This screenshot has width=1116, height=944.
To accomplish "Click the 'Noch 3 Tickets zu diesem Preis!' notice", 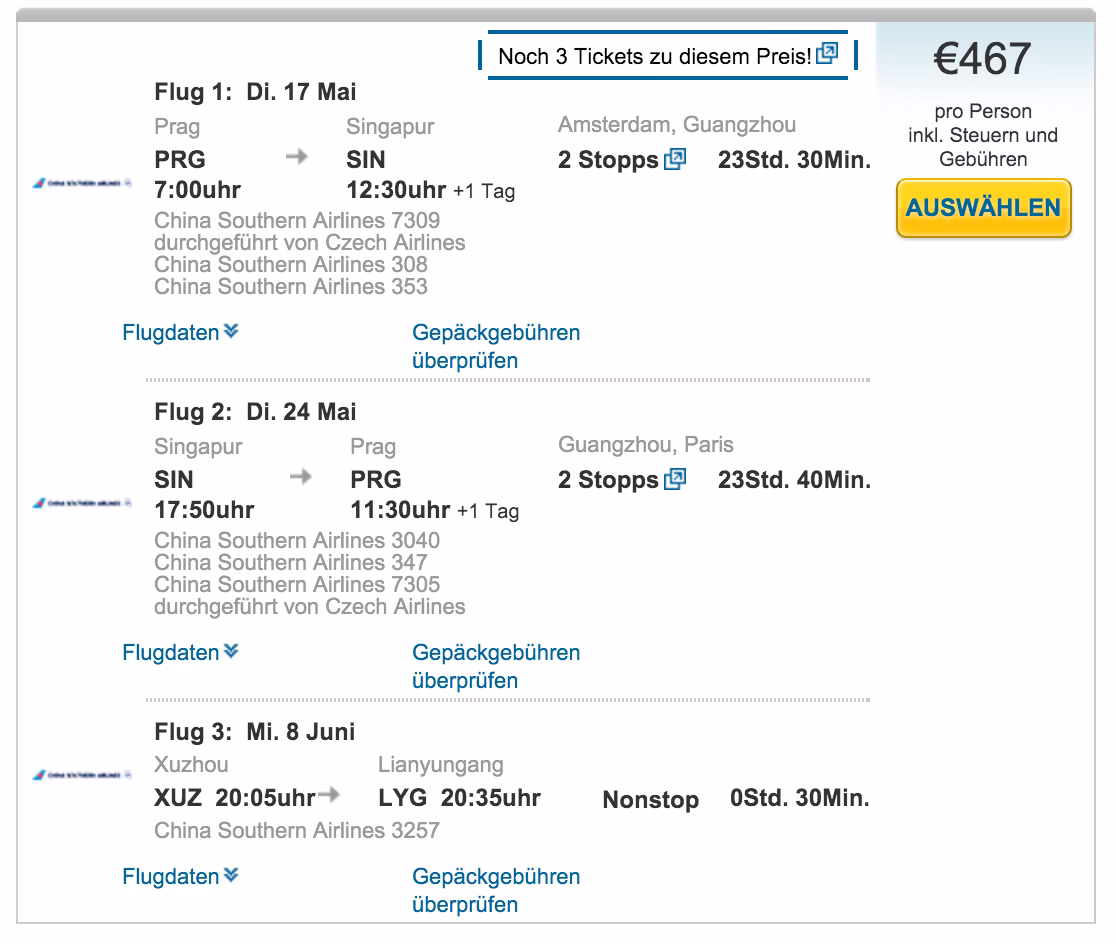I will (x=655, y=56).
